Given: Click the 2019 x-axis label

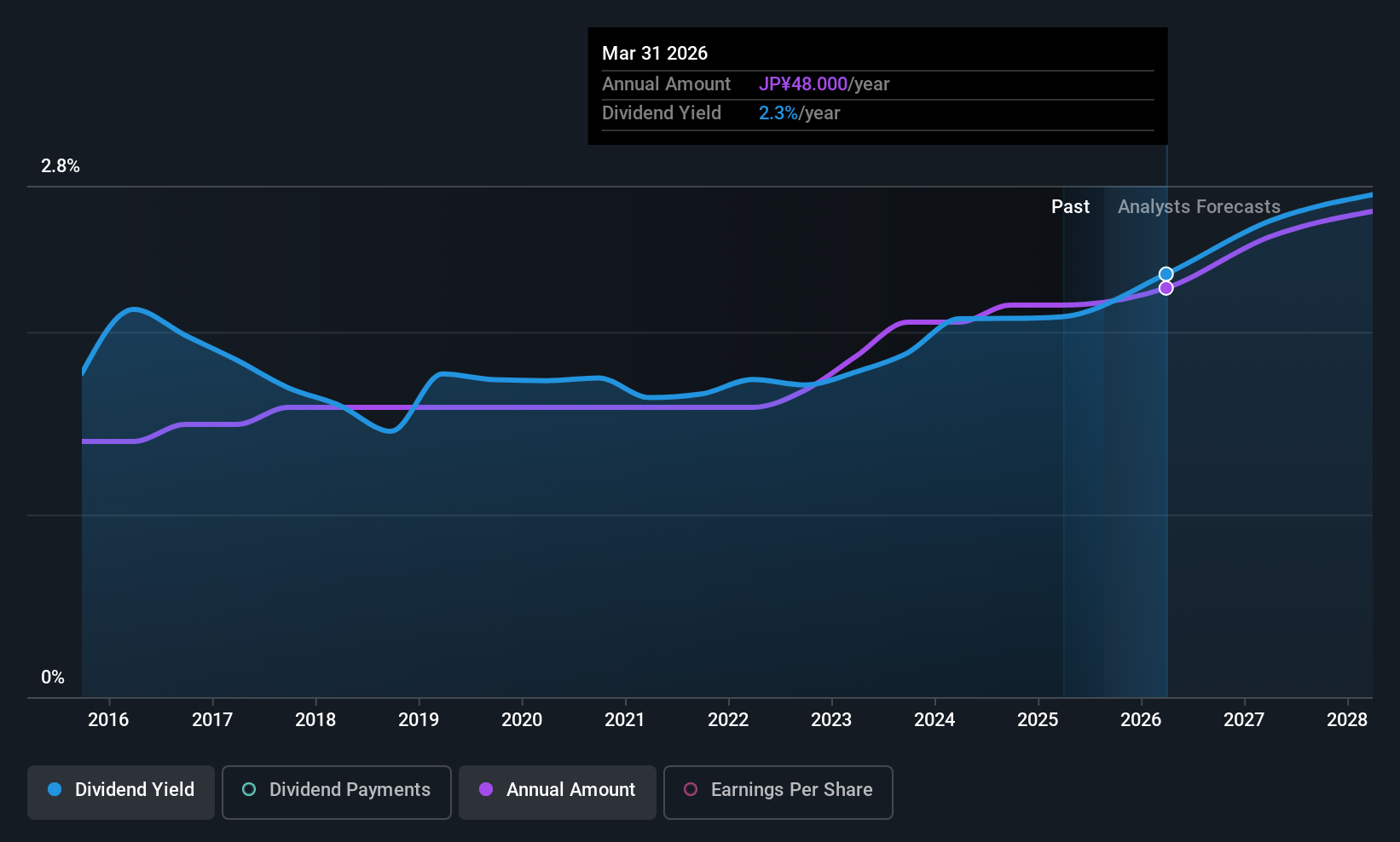Looking at the screenshot, I should 419,719.
